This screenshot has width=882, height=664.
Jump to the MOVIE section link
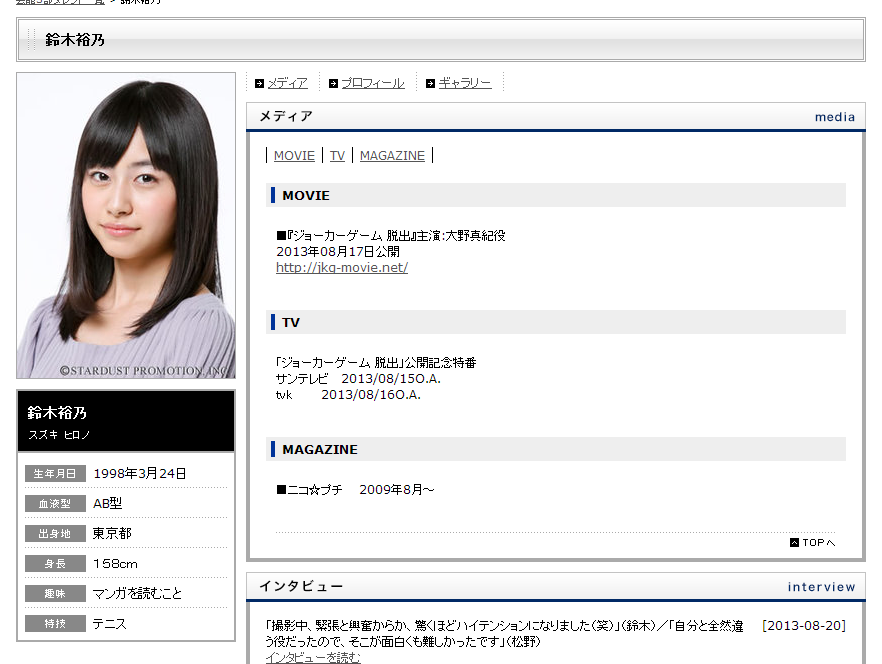pyautogui.click(x=294, y=156)
